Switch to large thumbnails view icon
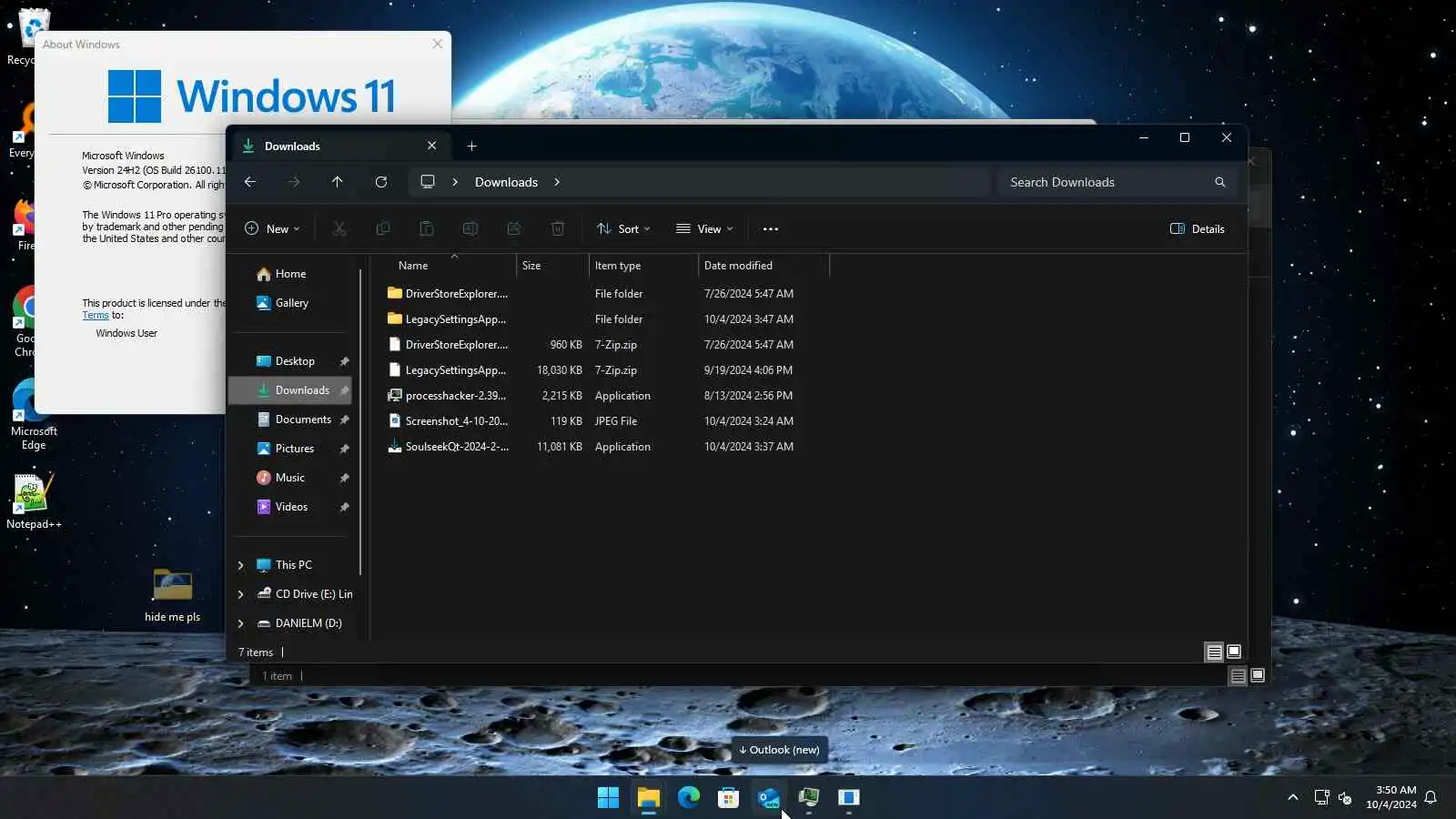1456x819 pixels. click(x=1234, y=652)
